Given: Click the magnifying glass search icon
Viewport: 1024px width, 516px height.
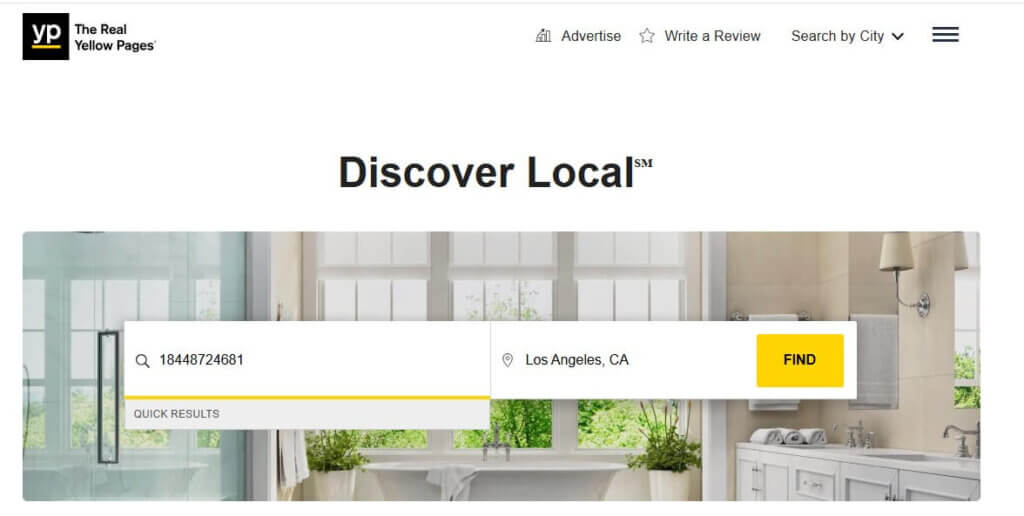Looking at the screenshot, I should pyautogui.click(x=142, y=361).
